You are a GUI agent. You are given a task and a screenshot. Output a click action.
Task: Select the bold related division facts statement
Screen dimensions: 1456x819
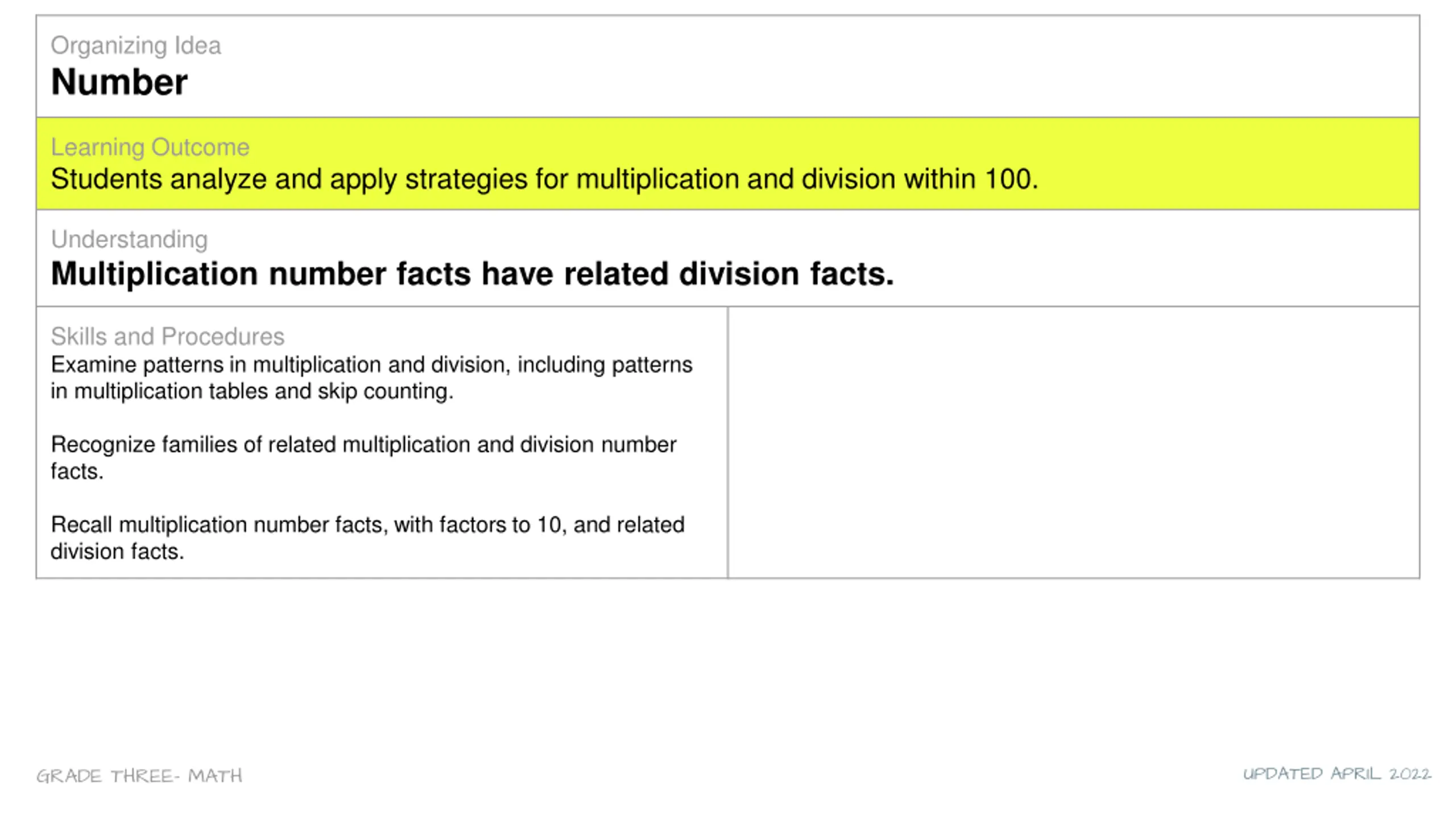[472, 274]
